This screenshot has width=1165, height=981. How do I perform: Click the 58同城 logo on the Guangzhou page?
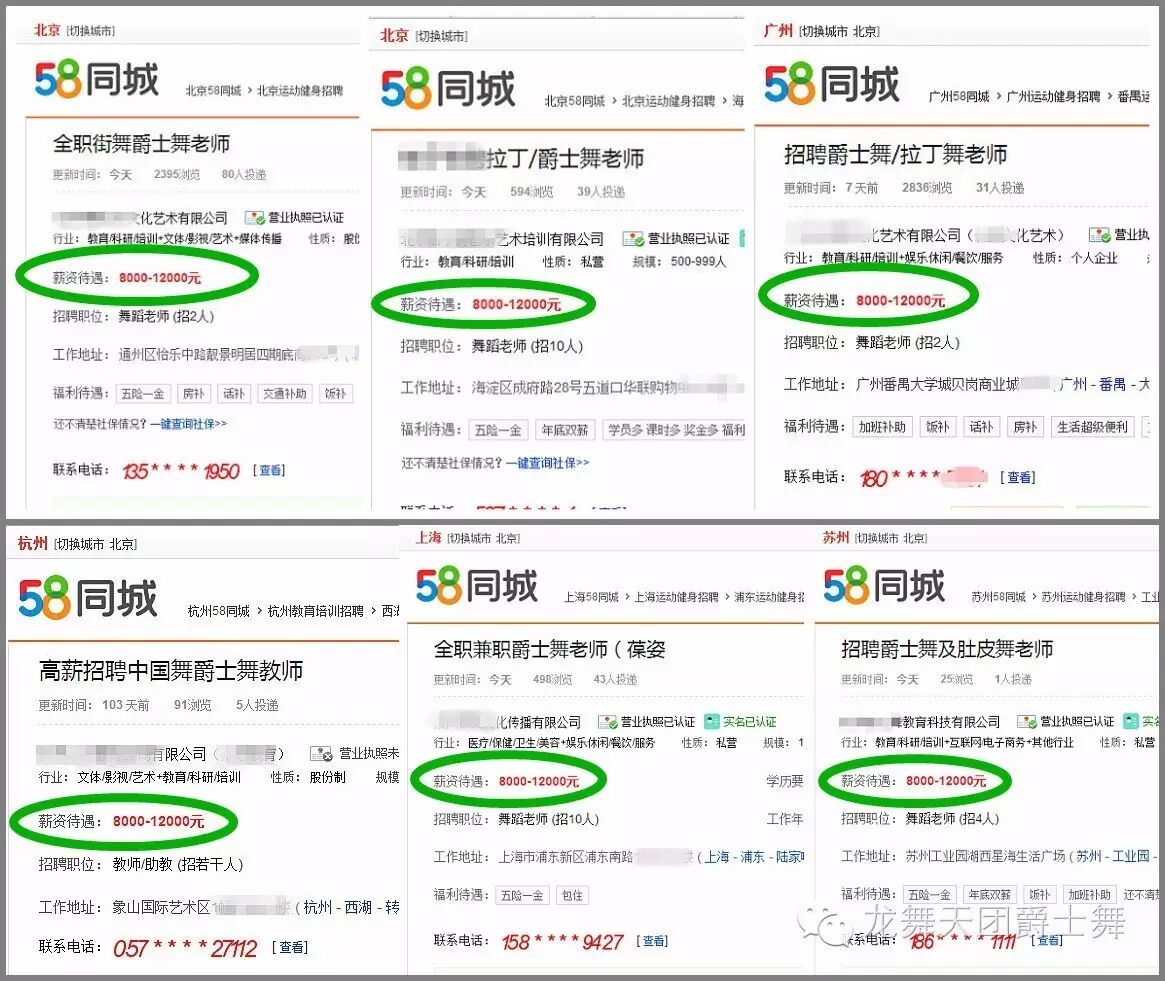tap(831, 84)
